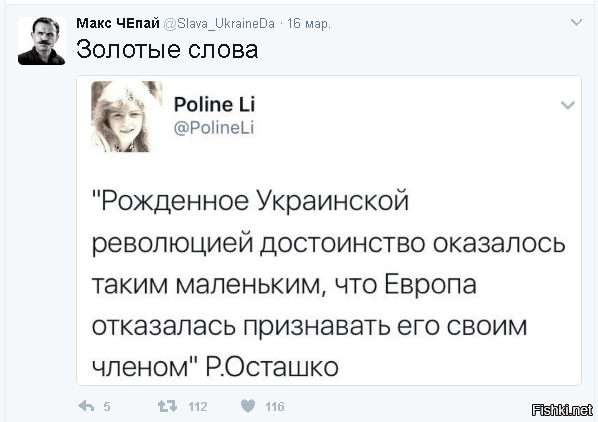This screenshot has width=598, height=422.
Task: Click the tweet text Золотые слова
Action: [x=167, y=50]
